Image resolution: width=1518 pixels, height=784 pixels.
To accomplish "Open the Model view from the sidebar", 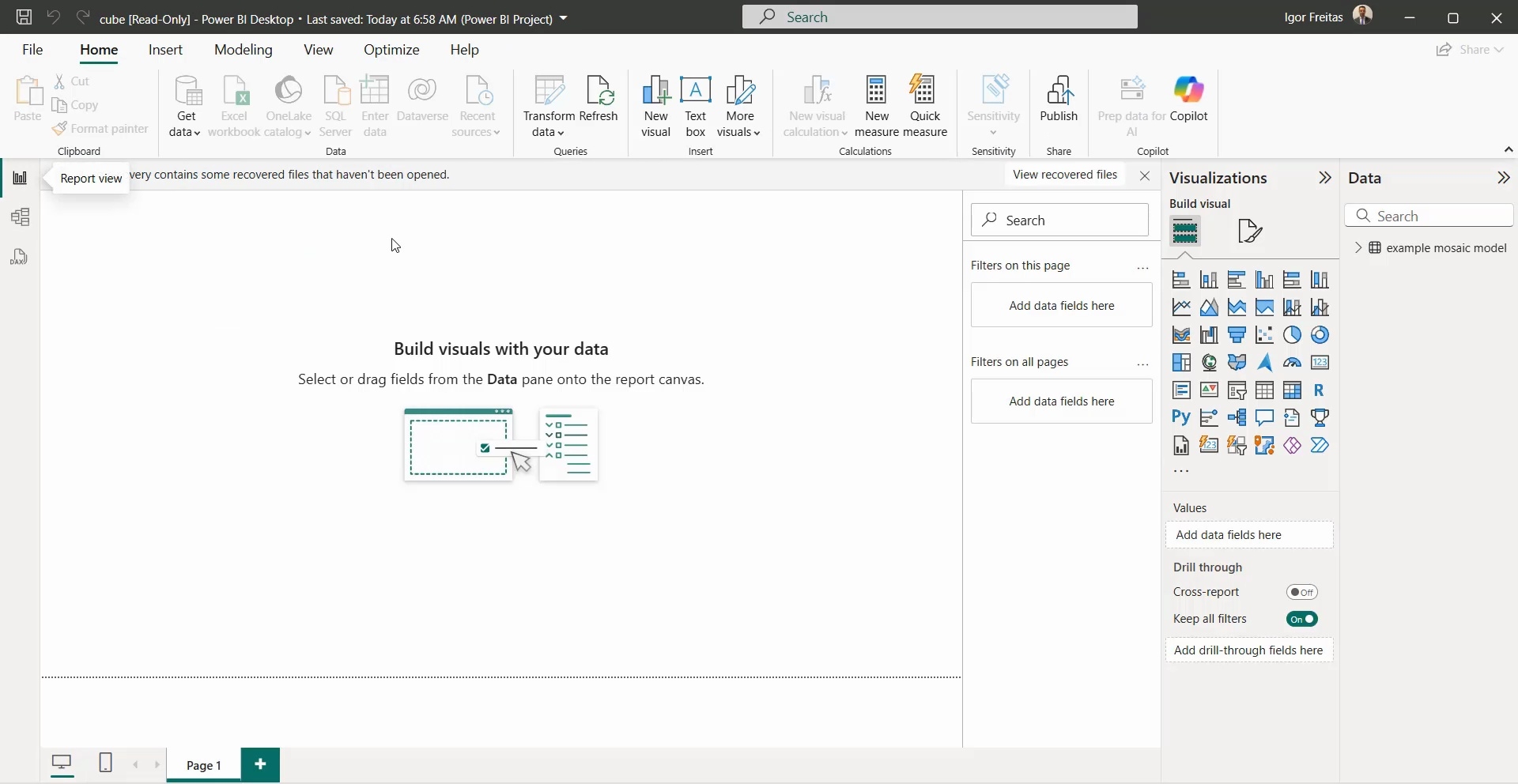I will (x=20, y=217).
